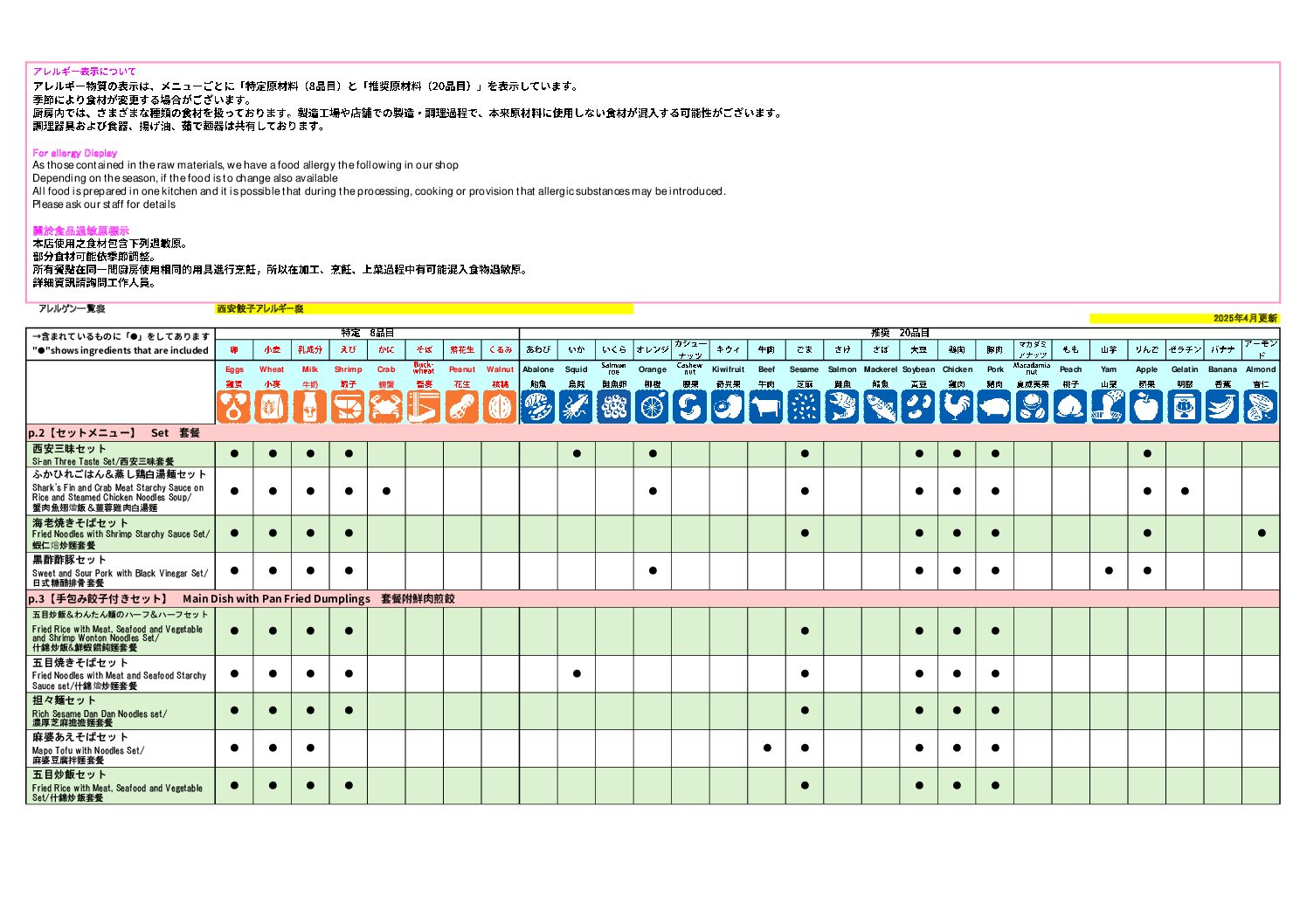
Task: Select Gelatin dot in Shark's Fin row
Action: click(1185, 491)
